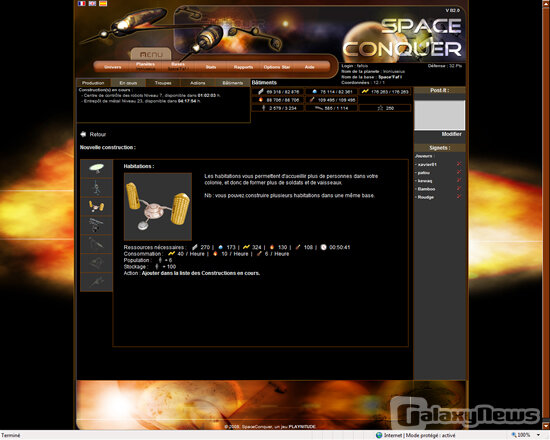Select the glowing disc building thumbnail
Screen dimensions: 550x440
(96, 168)
